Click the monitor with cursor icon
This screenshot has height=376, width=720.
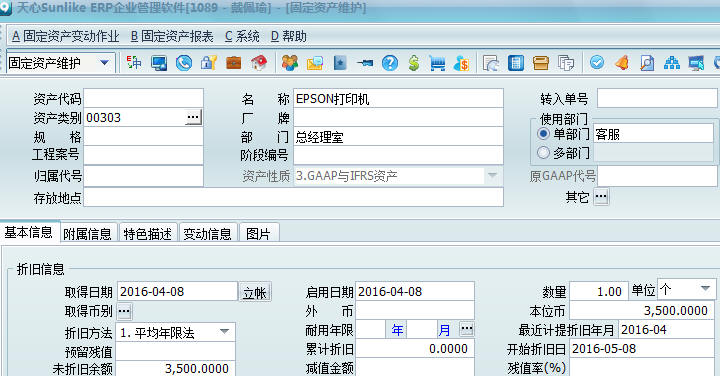coord(696,63)
